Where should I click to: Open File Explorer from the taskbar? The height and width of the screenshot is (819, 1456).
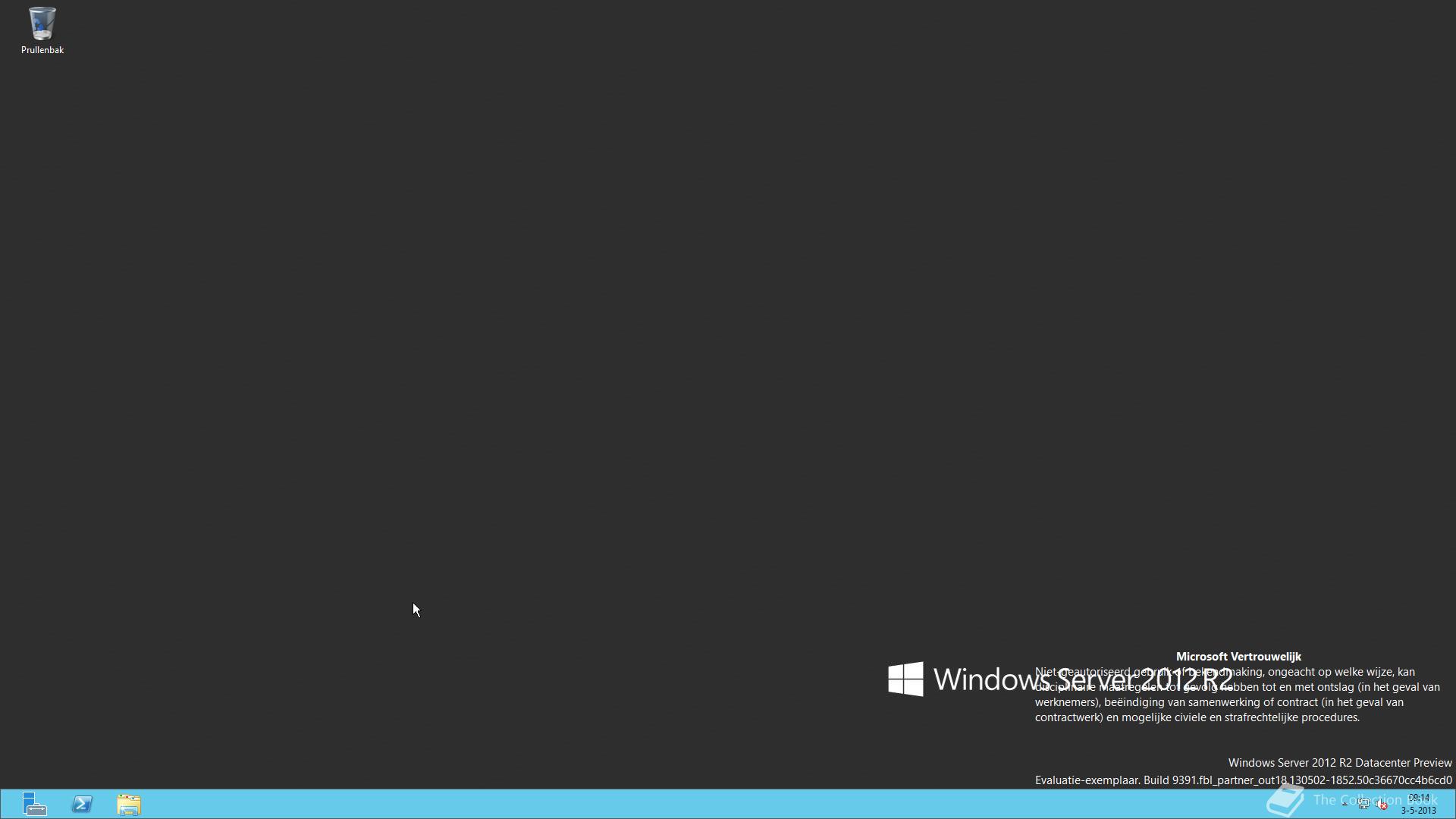tap(129, 804)
